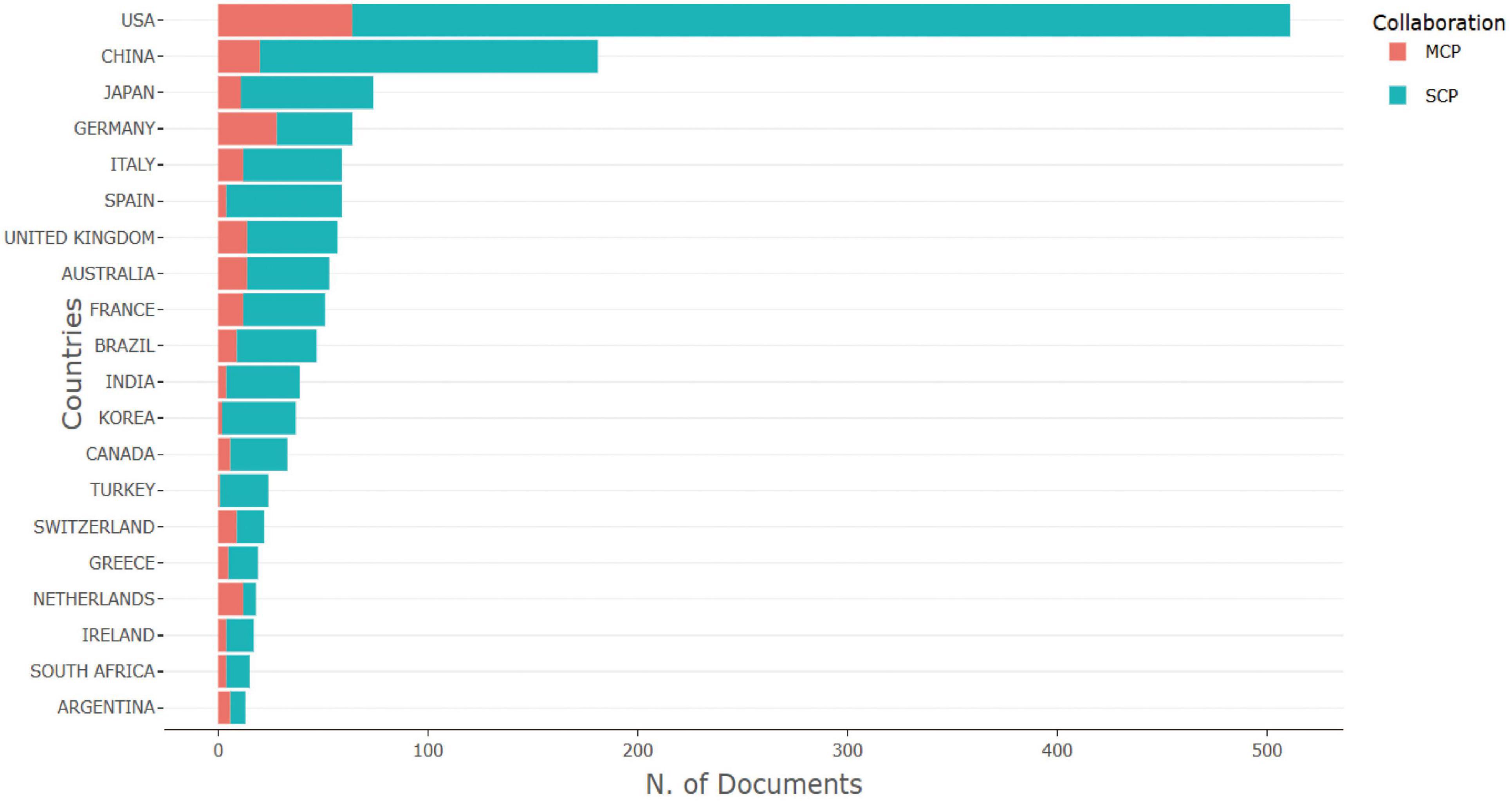Click the BRAZIL teal SCP bar segment
The width and height of the screenshot is (1512, 801).
(276, 346)
